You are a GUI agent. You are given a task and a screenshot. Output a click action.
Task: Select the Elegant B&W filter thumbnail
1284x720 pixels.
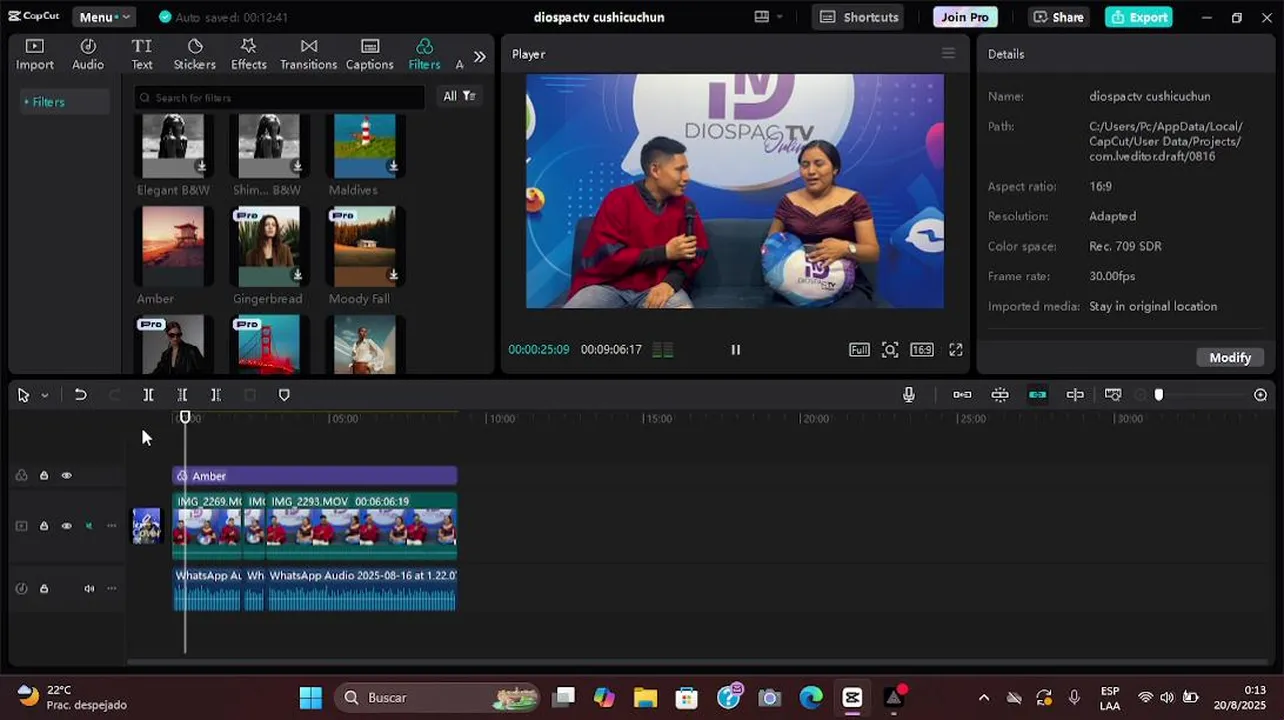pos(173,144)
